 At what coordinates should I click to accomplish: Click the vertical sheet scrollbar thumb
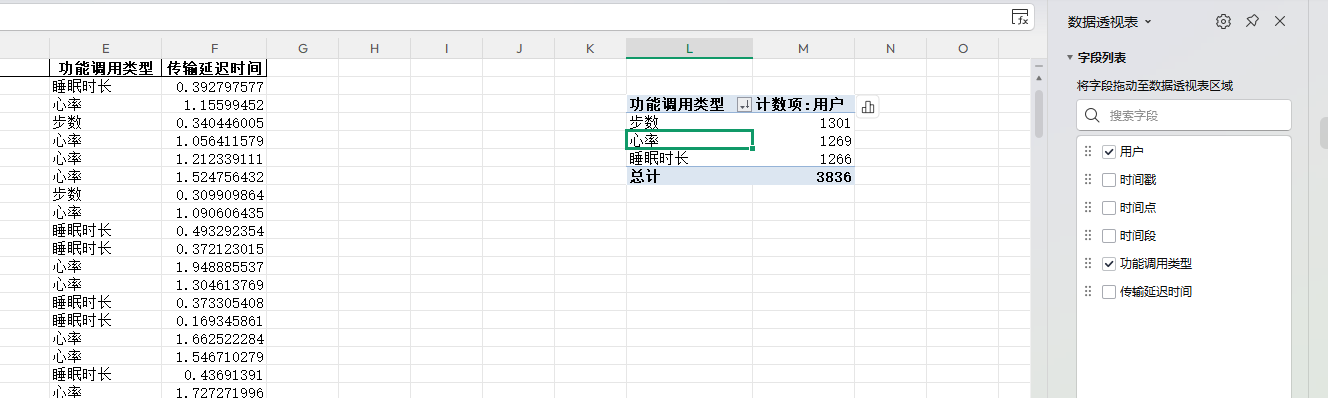[x=1039, y=113]
